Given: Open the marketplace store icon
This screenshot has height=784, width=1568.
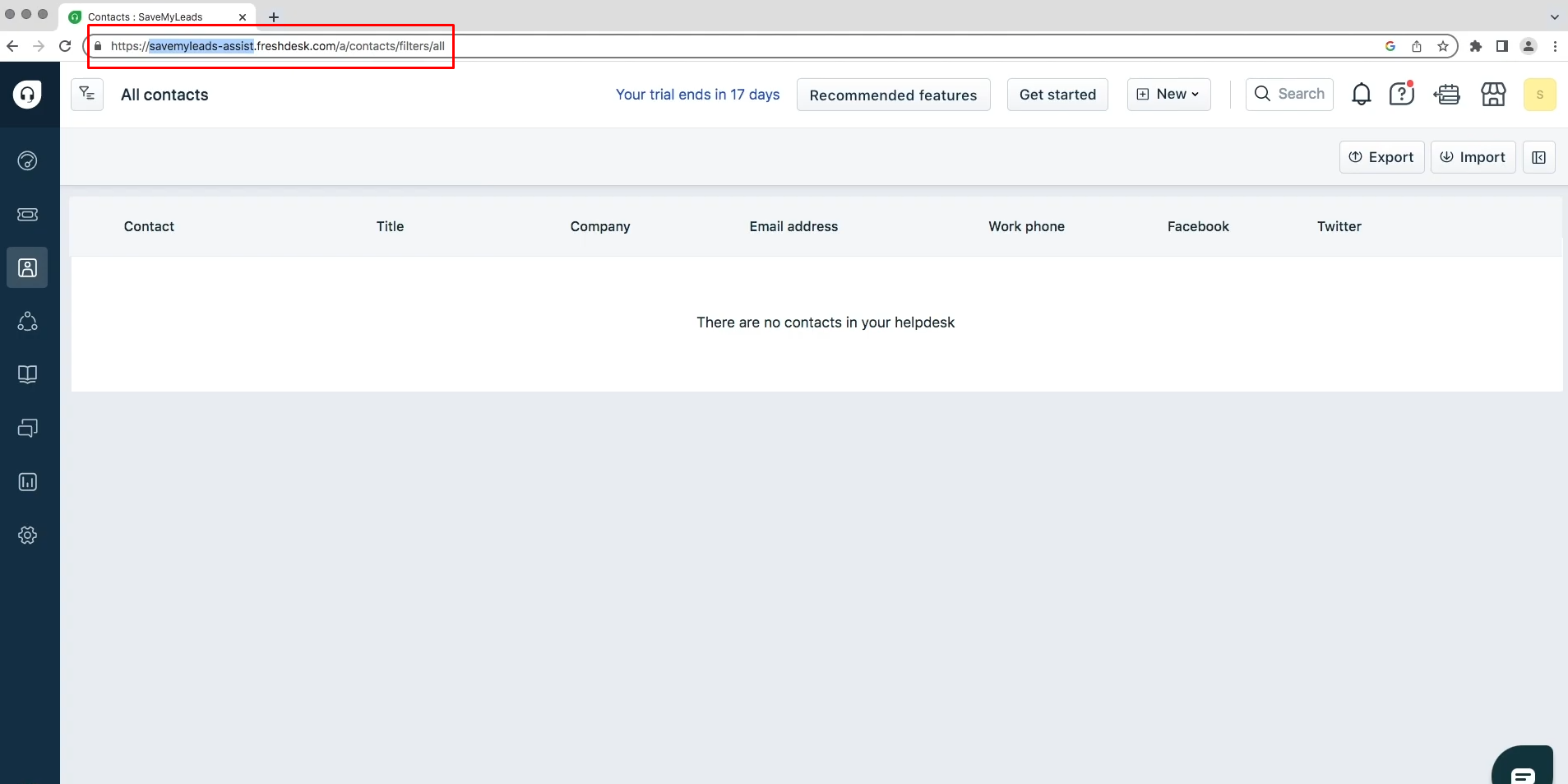Looking at the screenshot, I should coord(1493,95).
